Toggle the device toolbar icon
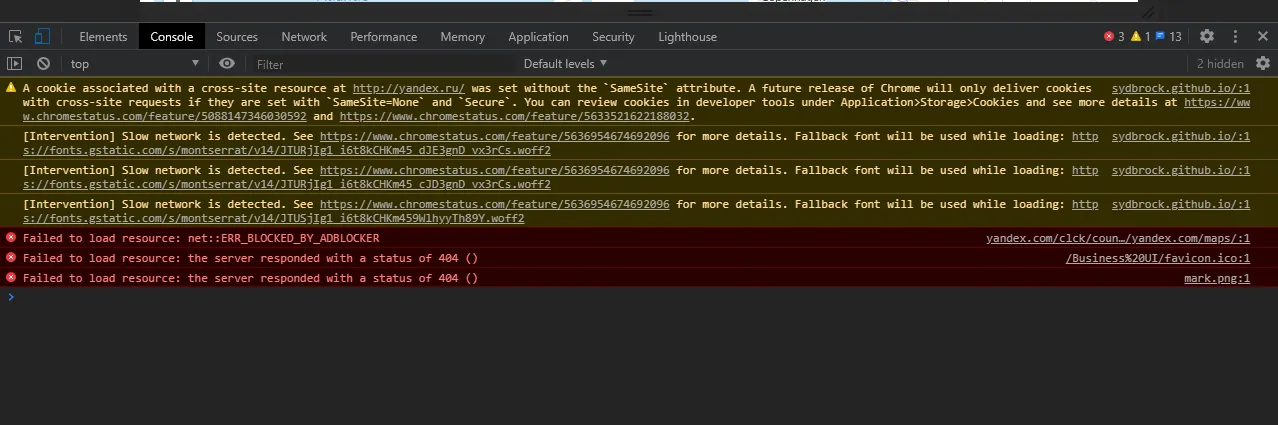The width and height of the screenshot is (1278, 425). [x=43, y=37]
